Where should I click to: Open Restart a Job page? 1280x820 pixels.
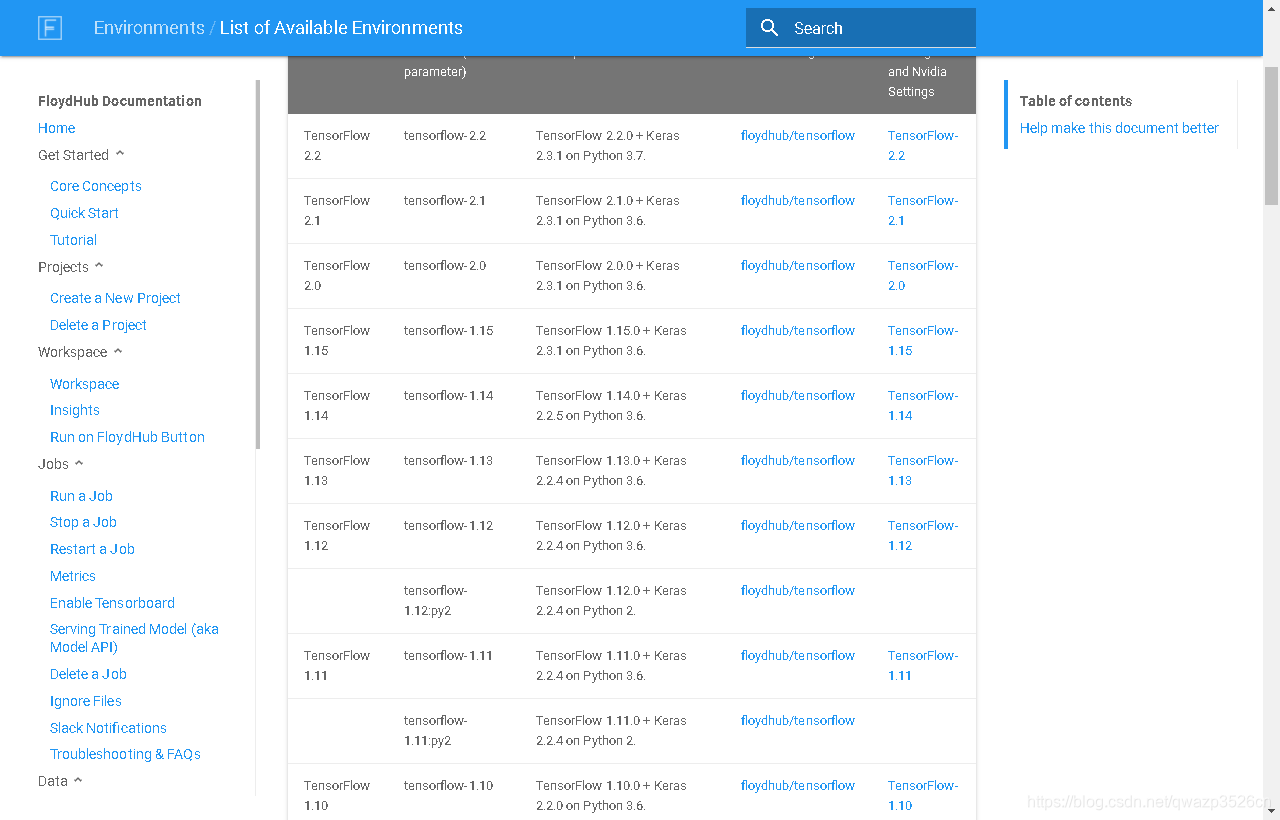click(92, 549)
